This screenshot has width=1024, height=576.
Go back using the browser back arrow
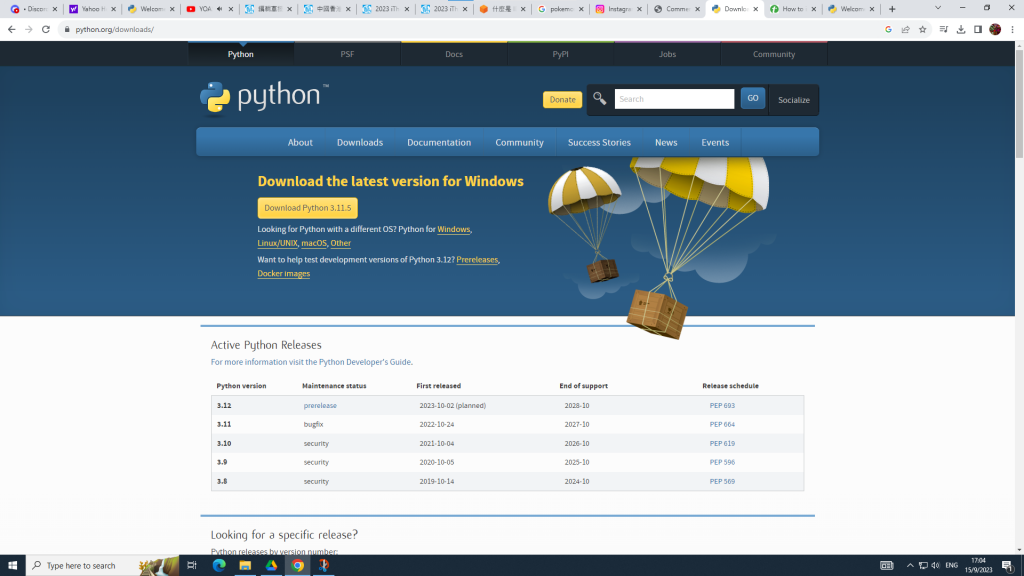[x=12, y=29]
